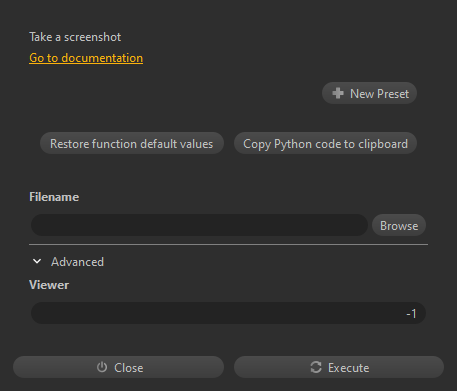Click the Viewer parameter label
Screen dimensions: 457x391
pos(49,285)
